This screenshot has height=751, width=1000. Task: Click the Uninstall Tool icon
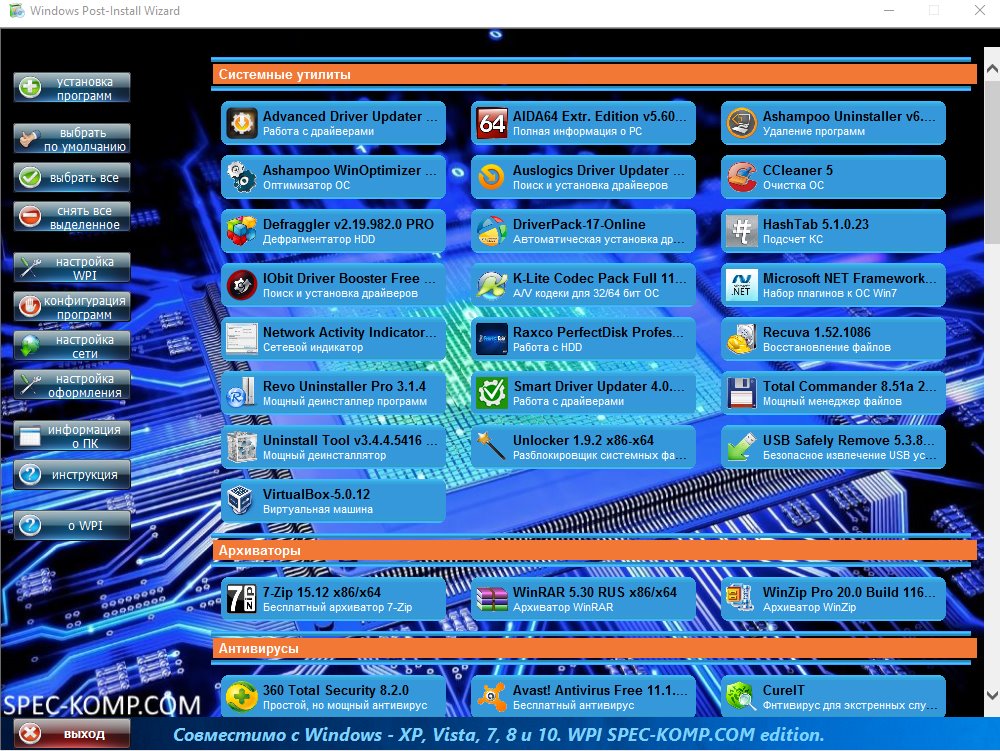point(242,447)
